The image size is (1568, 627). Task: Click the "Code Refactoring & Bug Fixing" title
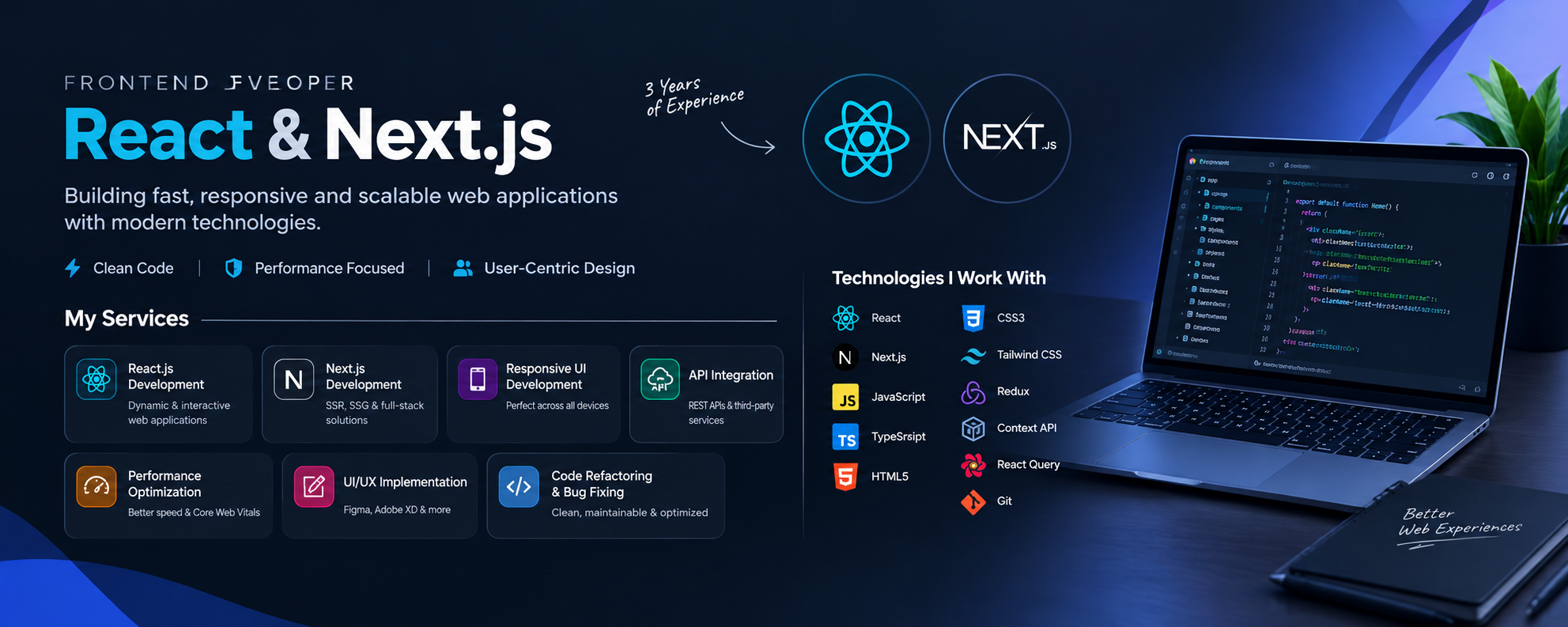coord(602,484)
